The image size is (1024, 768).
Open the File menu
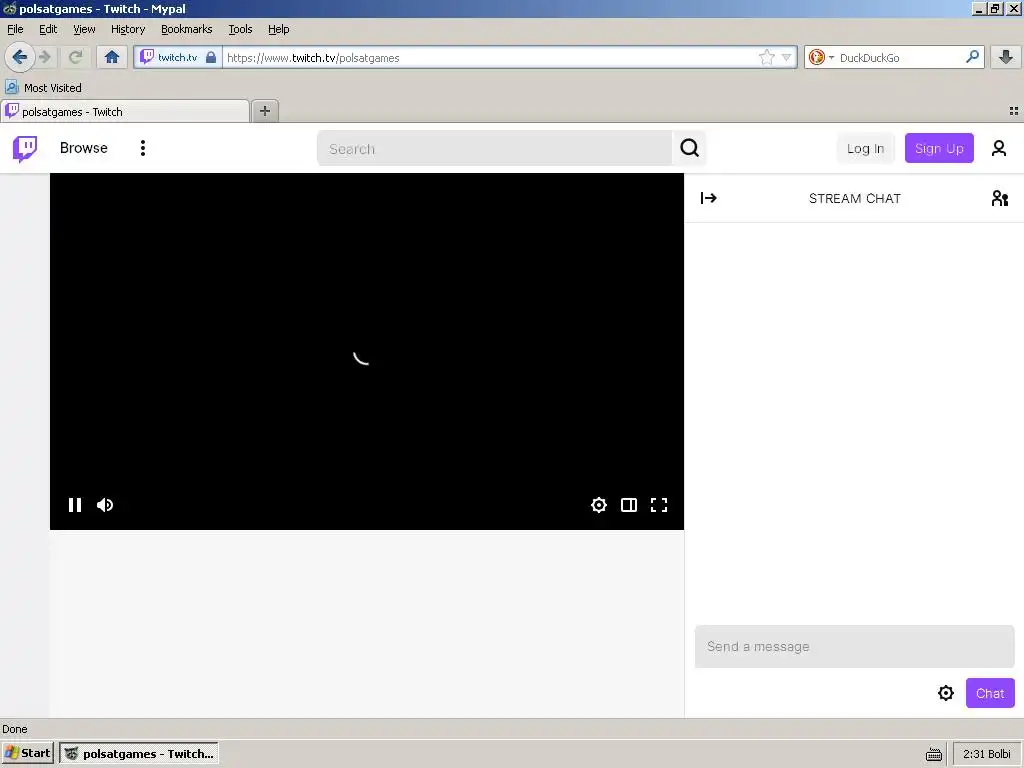(x=15, y=29)
